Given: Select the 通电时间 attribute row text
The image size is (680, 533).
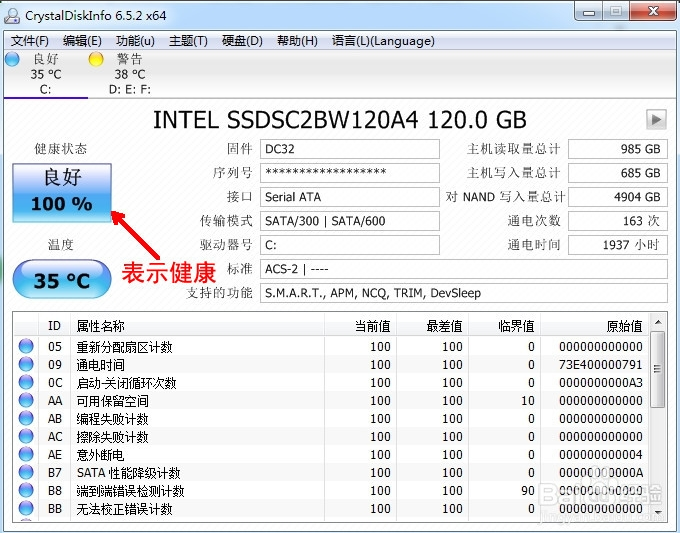Looking at the screenshot, I should click(100, 365).
